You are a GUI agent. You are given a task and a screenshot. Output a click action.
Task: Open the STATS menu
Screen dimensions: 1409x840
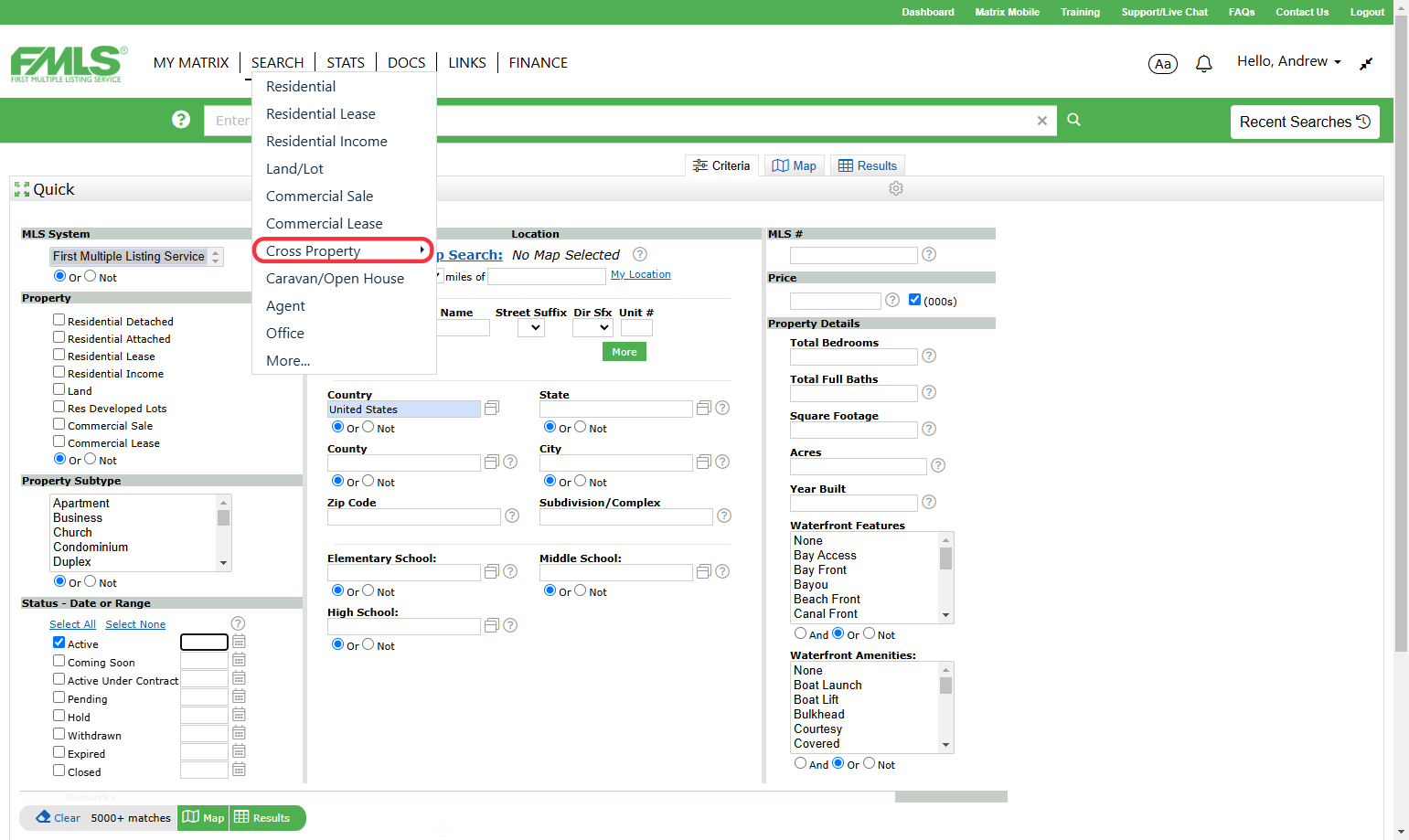pos(346,62)
